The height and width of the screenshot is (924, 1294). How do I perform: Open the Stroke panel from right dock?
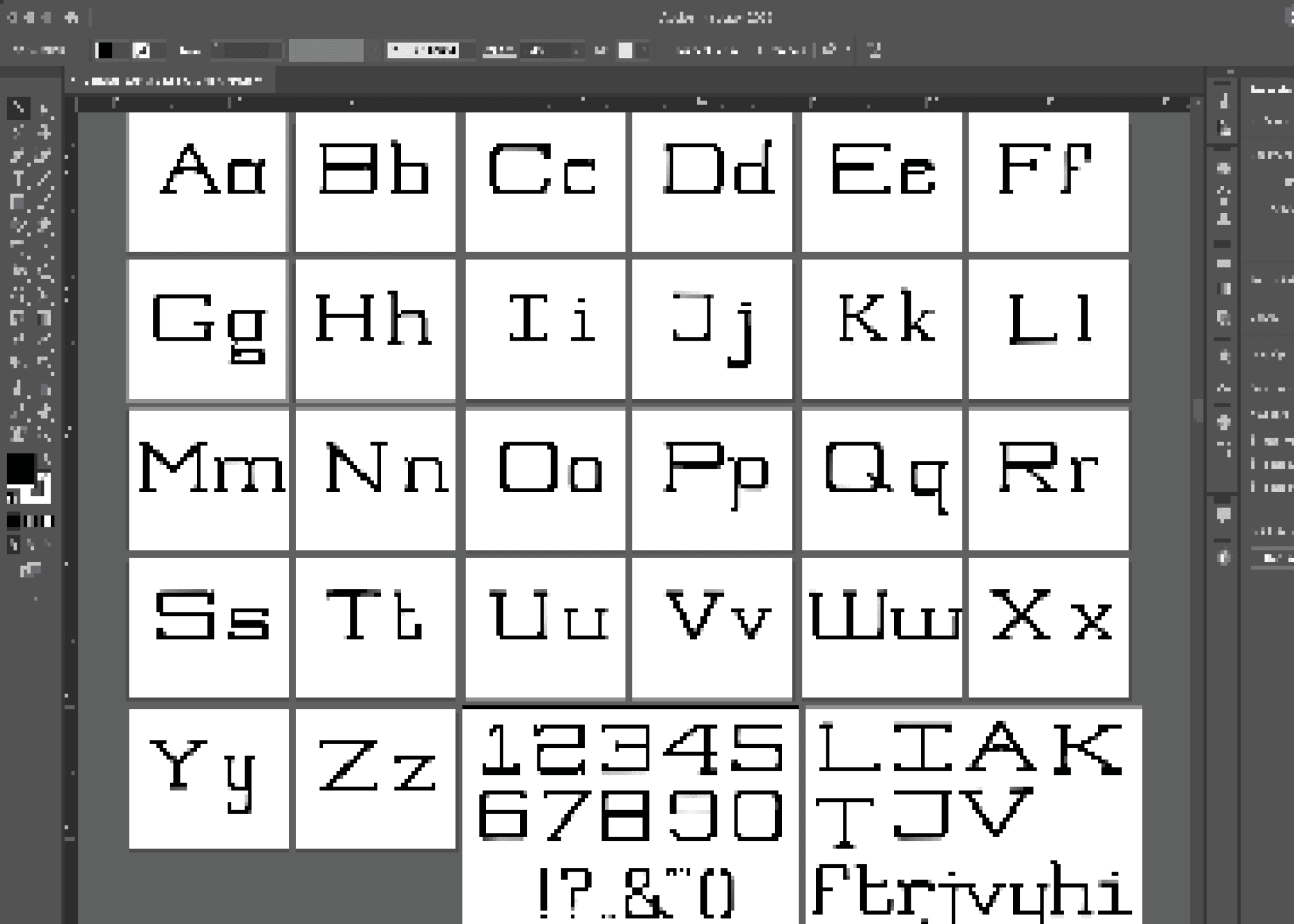tap(1224, 264)
